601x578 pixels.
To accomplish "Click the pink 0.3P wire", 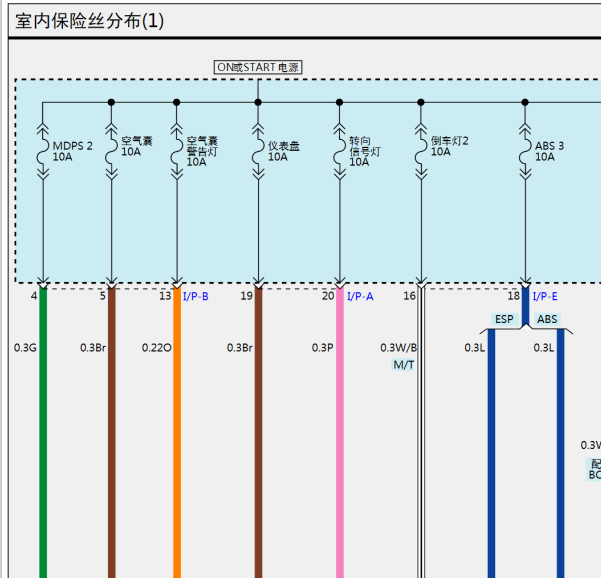I will pos(340,432).
